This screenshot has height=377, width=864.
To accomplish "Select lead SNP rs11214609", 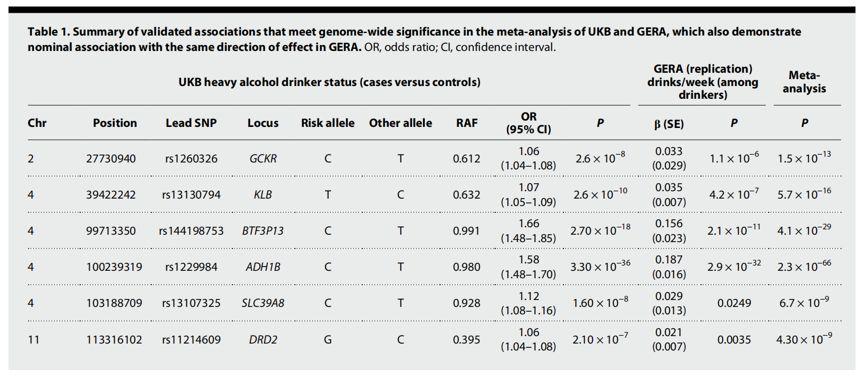I will (190, 340).
